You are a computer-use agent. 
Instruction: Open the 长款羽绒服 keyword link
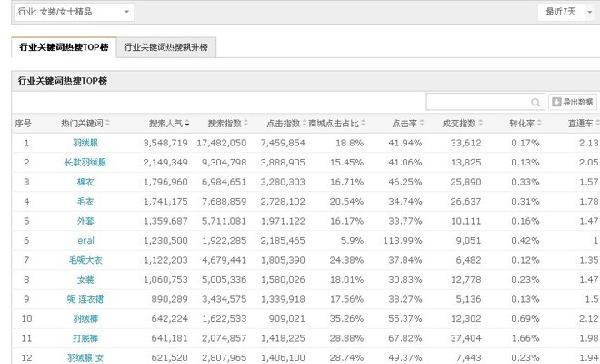tap(85, 162)
